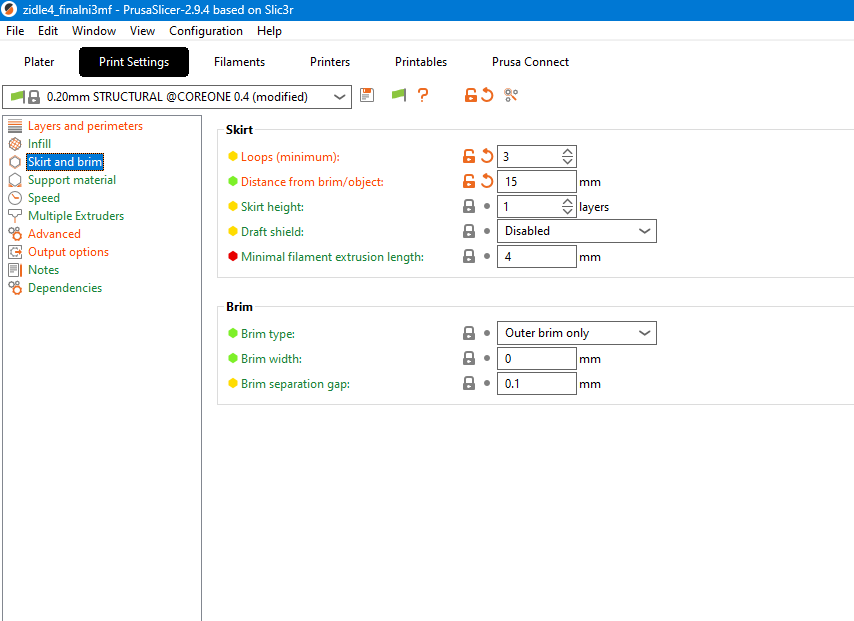Open the Configuration menu
Viewport: 854px width, 621px height.
coord(206,31)
